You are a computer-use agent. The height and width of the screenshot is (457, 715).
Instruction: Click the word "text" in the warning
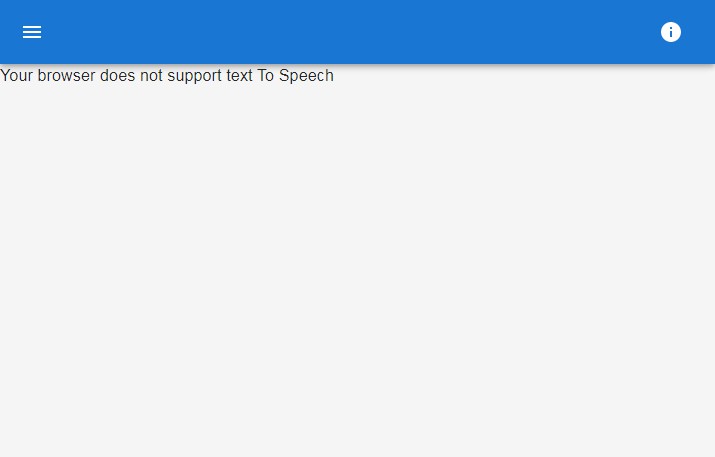(x=240, y=76)
